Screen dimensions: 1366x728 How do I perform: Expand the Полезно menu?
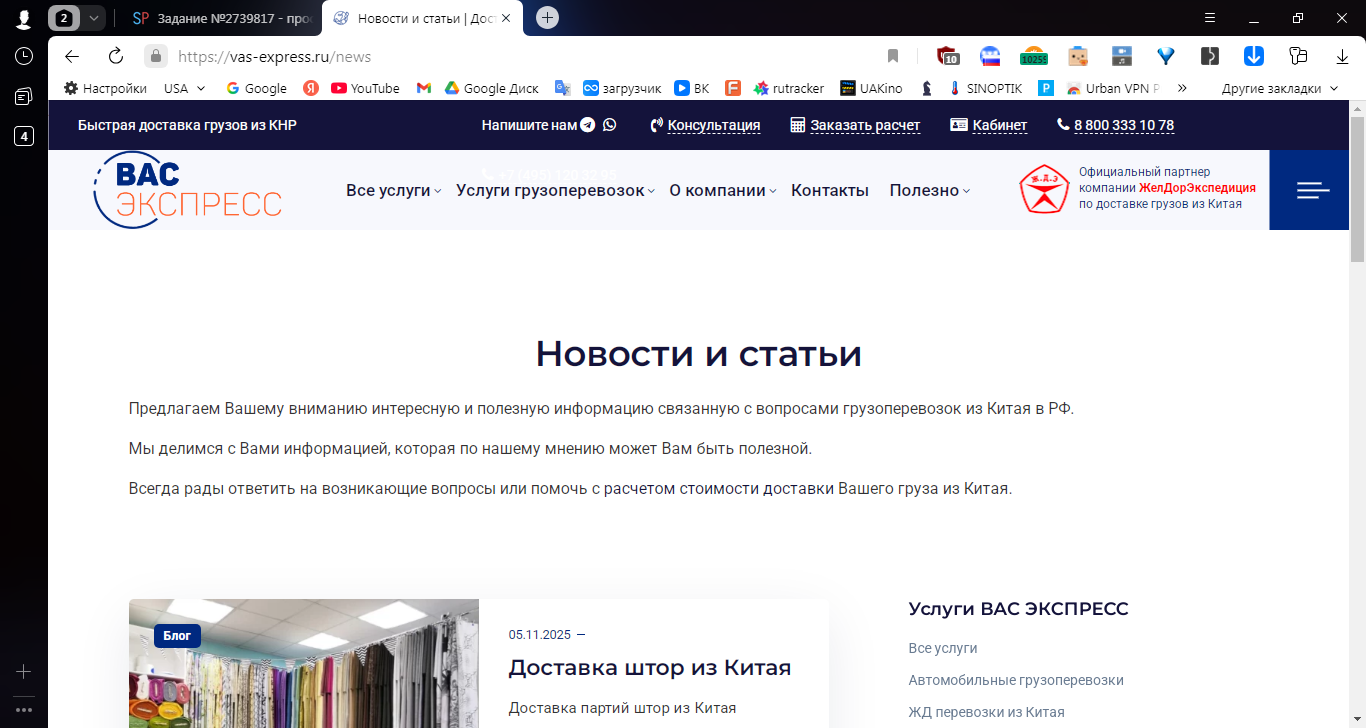coord(930,190)
